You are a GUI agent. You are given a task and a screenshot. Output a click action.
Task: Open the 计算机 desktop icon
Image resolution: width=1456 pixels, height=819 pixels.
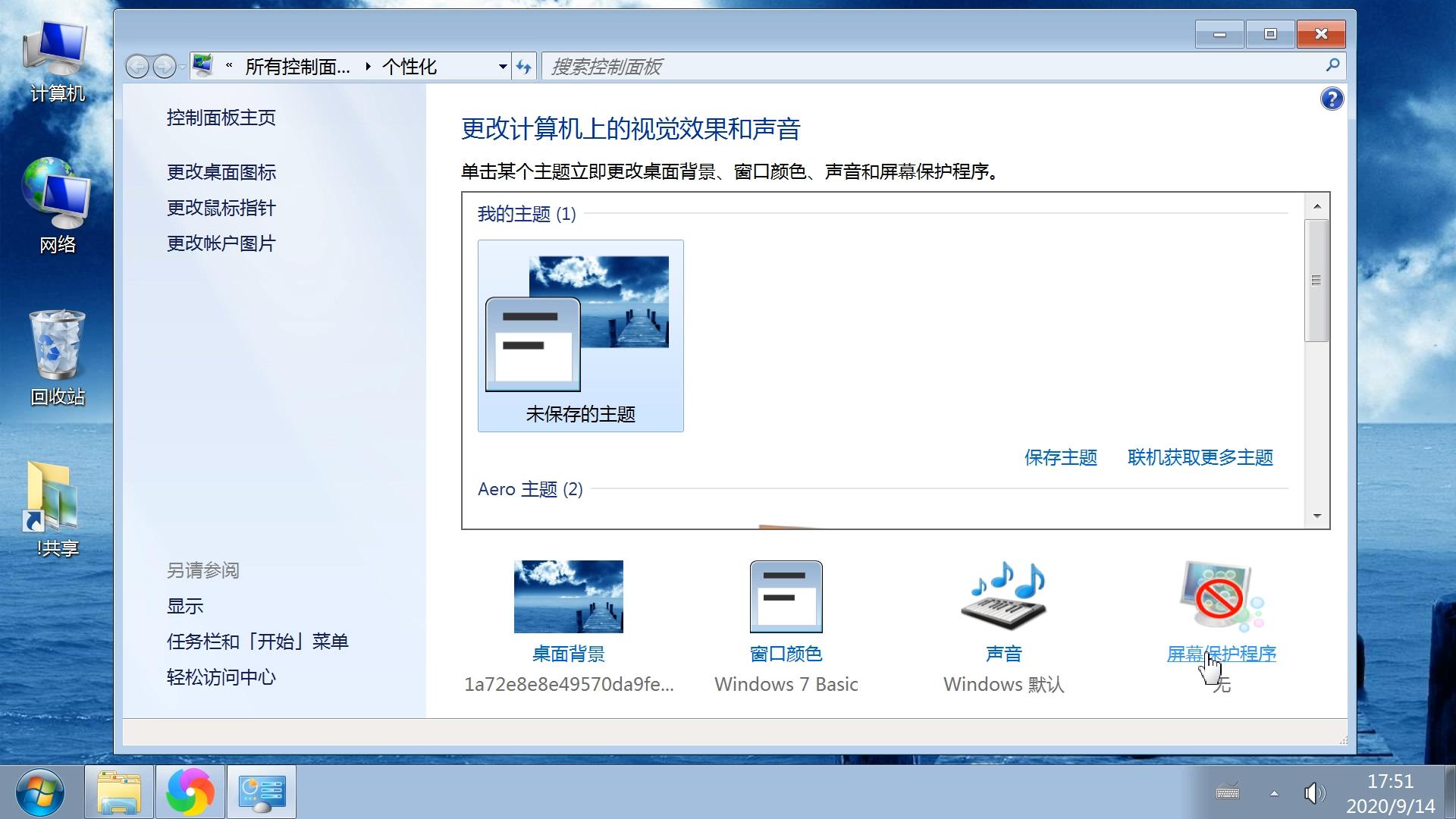click(x=55, y=57)
